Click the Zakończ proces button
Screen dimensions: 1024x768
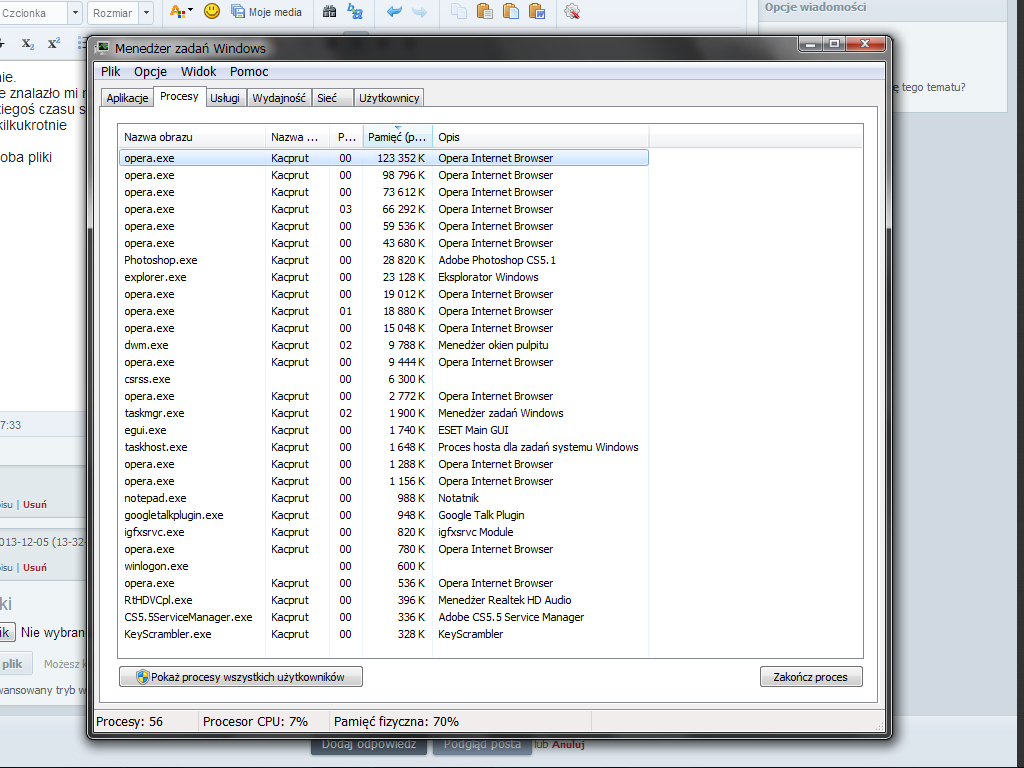click(811, 677)
